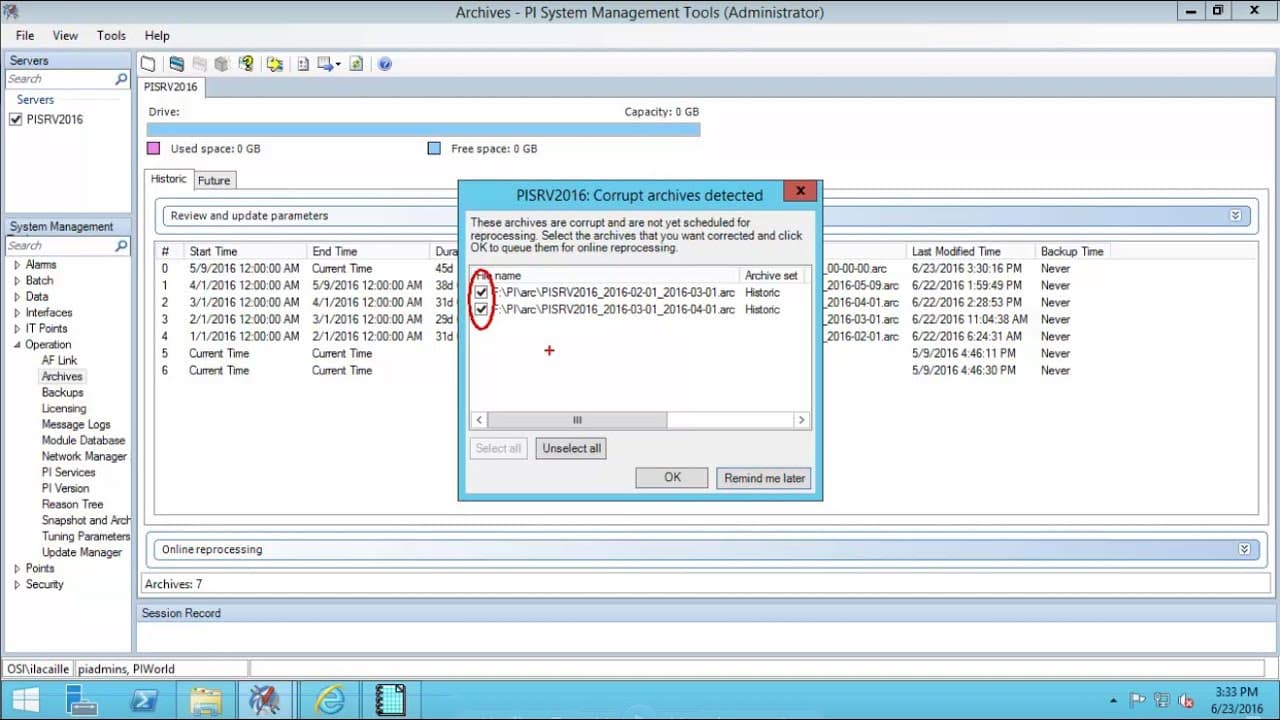Uncheck the 2016-02-01_2016-03-01.arc archive checkbox
The width and height of the screenshot is (1280, 720).
pos(482,292)
